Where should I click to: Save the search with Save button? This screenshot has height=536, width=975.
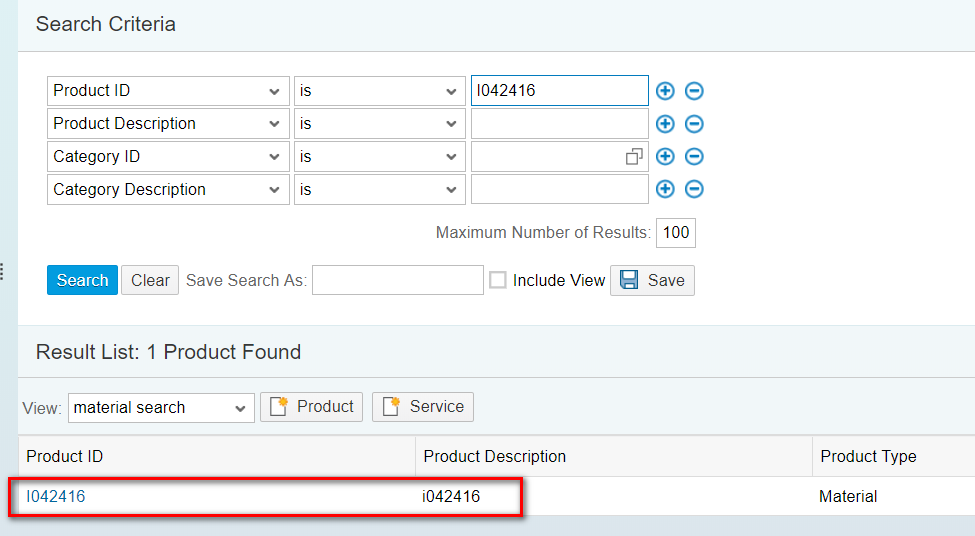(652, 280)
